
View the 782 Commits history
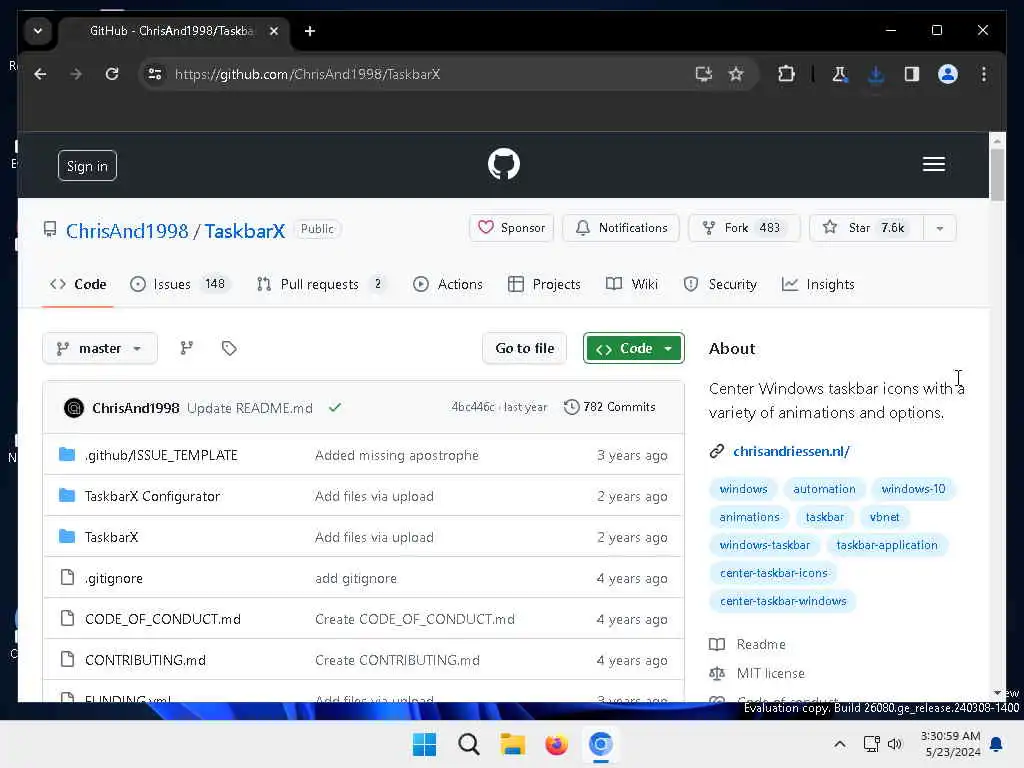609,407
